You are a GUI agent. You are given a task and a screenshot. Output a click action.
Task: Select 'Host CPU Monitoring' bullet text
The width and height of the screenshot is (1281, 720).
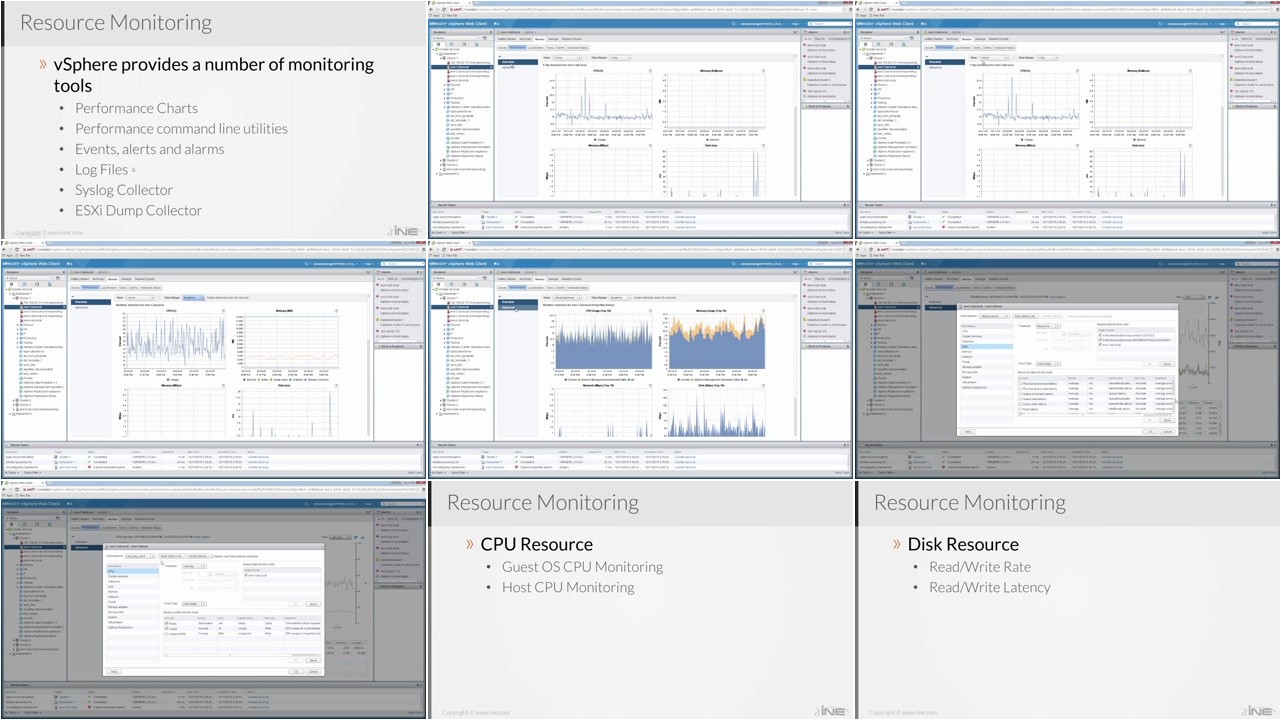[x=568, y=587]
